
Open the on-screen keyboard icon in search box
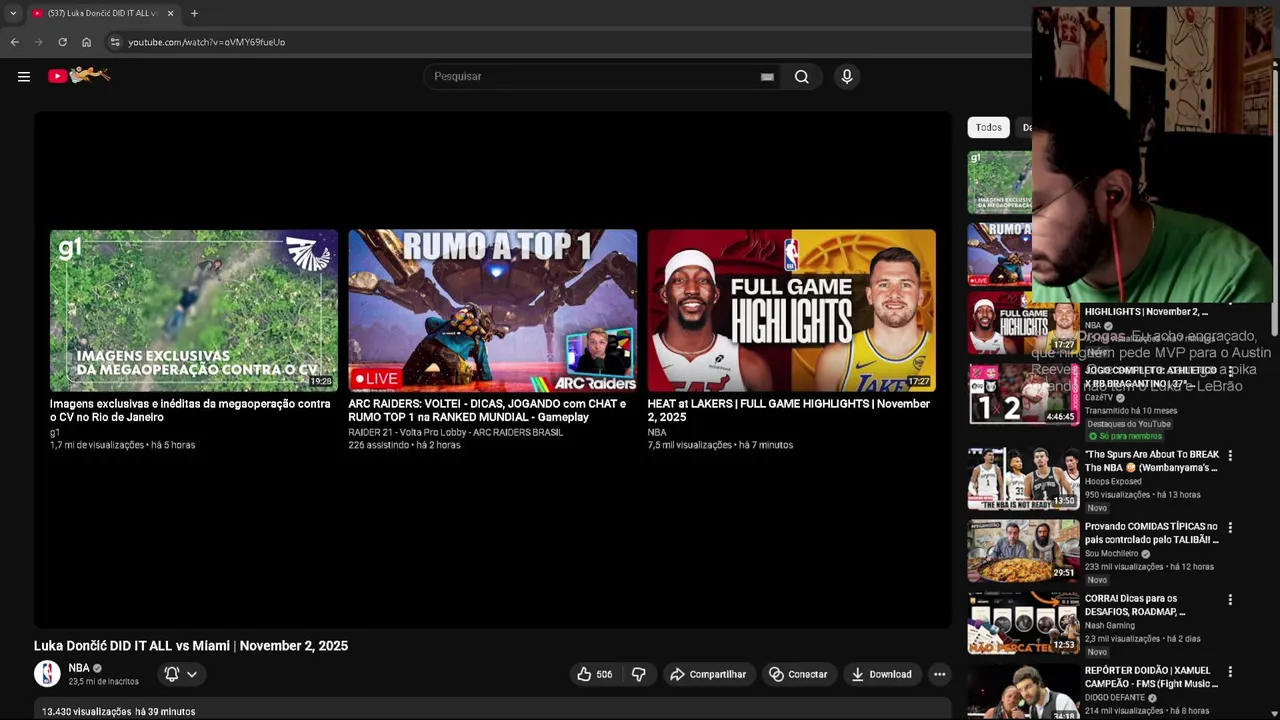(x=767, y=76)
